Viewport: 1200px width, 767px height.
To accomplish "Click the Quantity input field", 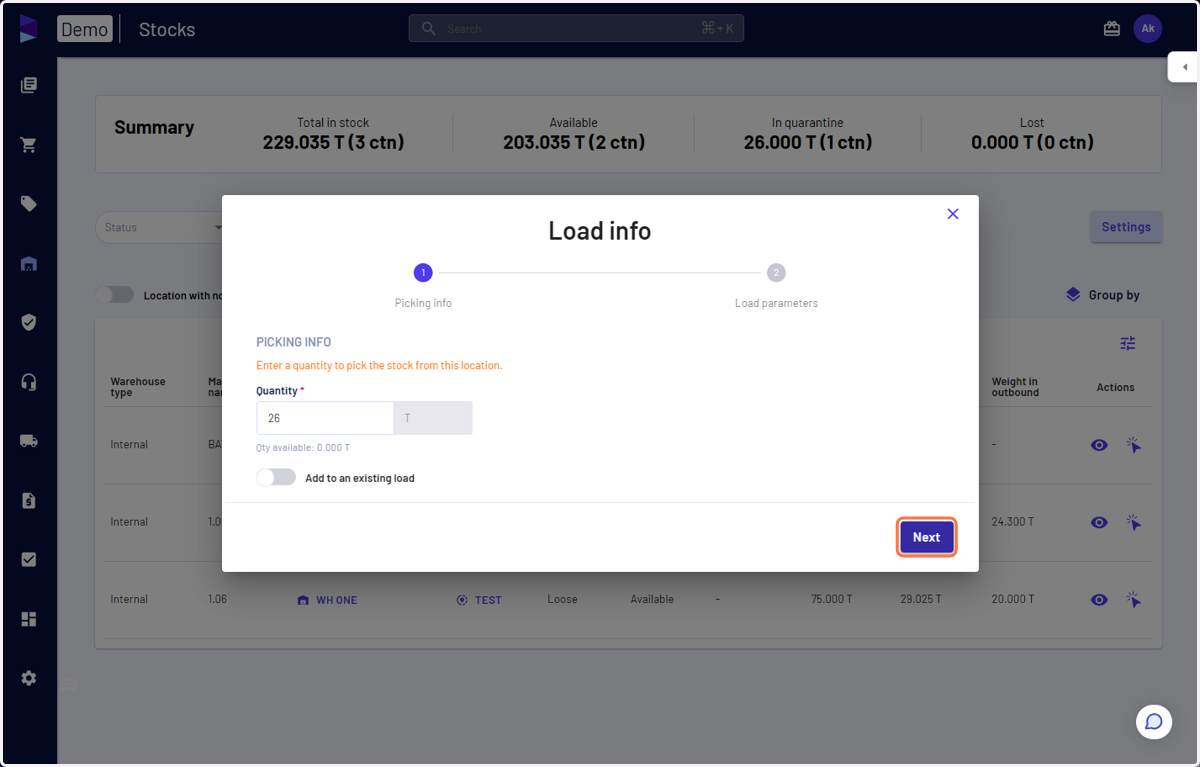I will coord(325,418).
